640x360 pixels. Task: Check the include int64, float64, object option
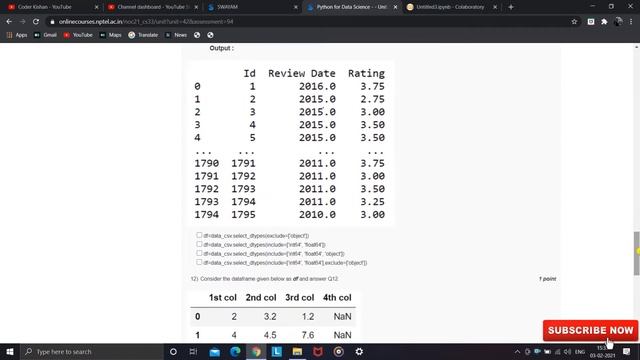point(199,253)
